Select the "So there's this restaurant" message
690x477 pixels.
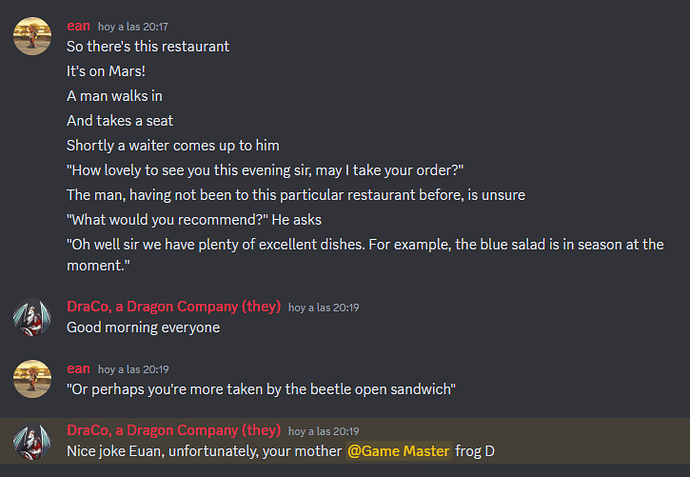[148, 47]
